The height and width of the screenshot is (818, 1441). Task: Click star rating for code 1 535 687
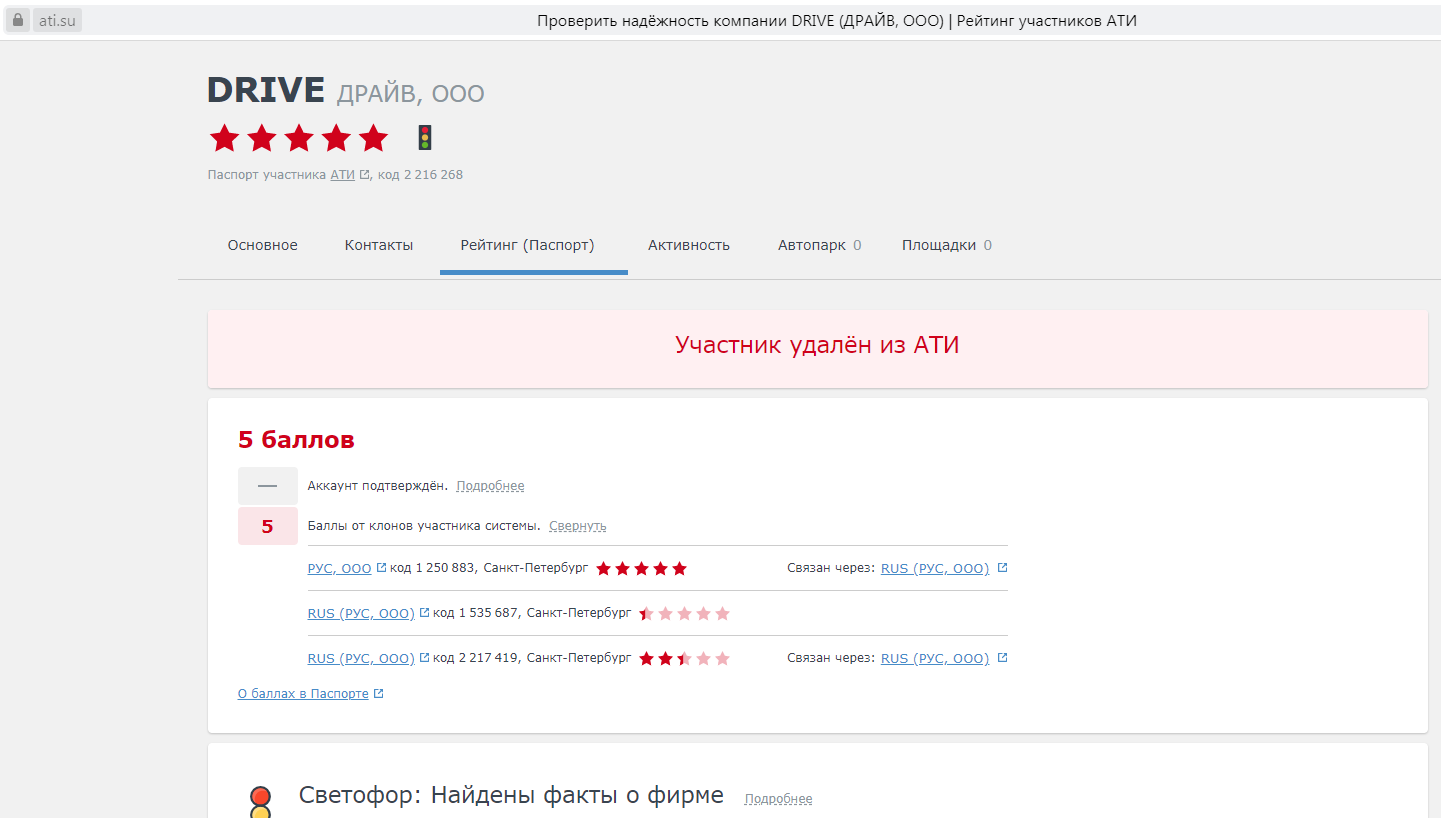pos(685,614)
